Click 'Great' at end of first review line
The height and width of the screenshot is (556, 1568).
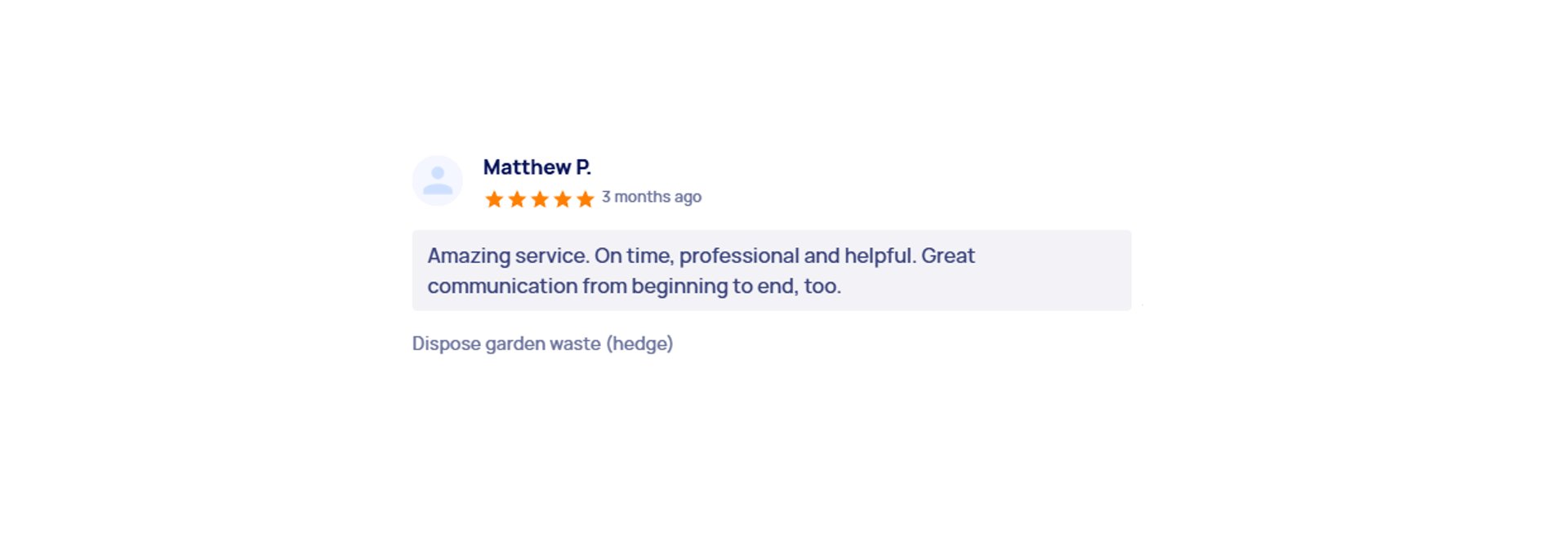[x=948, y=256]
